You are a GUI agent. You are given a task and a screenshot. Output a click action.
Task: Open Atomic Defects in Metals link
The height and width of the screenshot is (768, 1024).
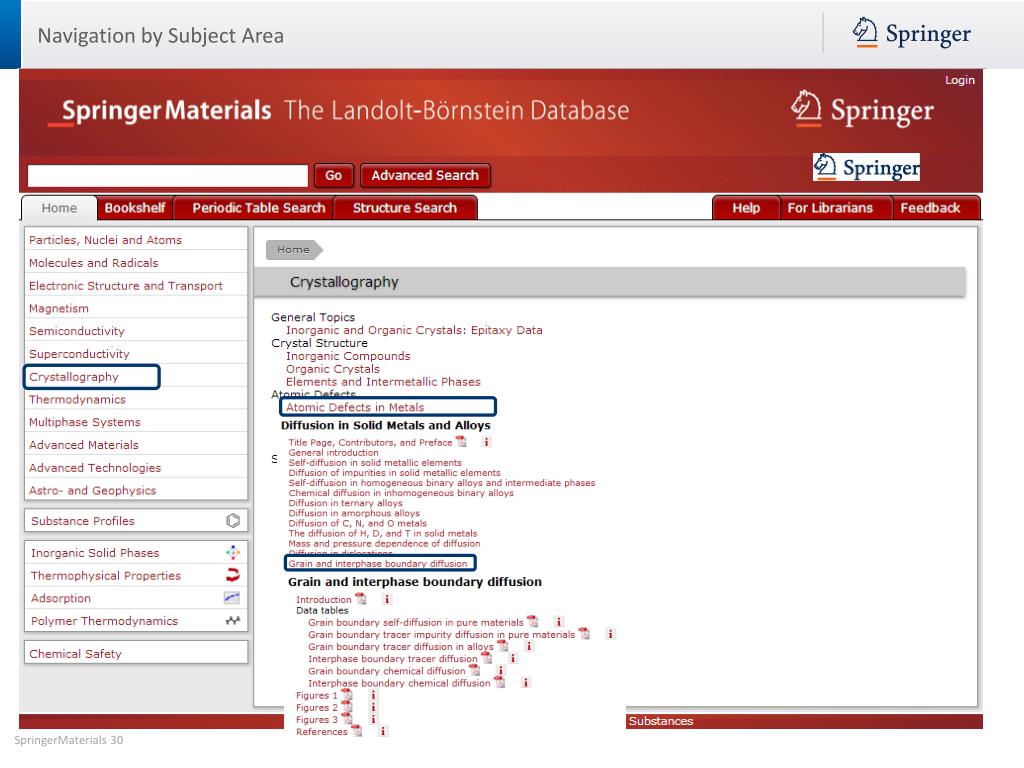[x=355, y=407]
